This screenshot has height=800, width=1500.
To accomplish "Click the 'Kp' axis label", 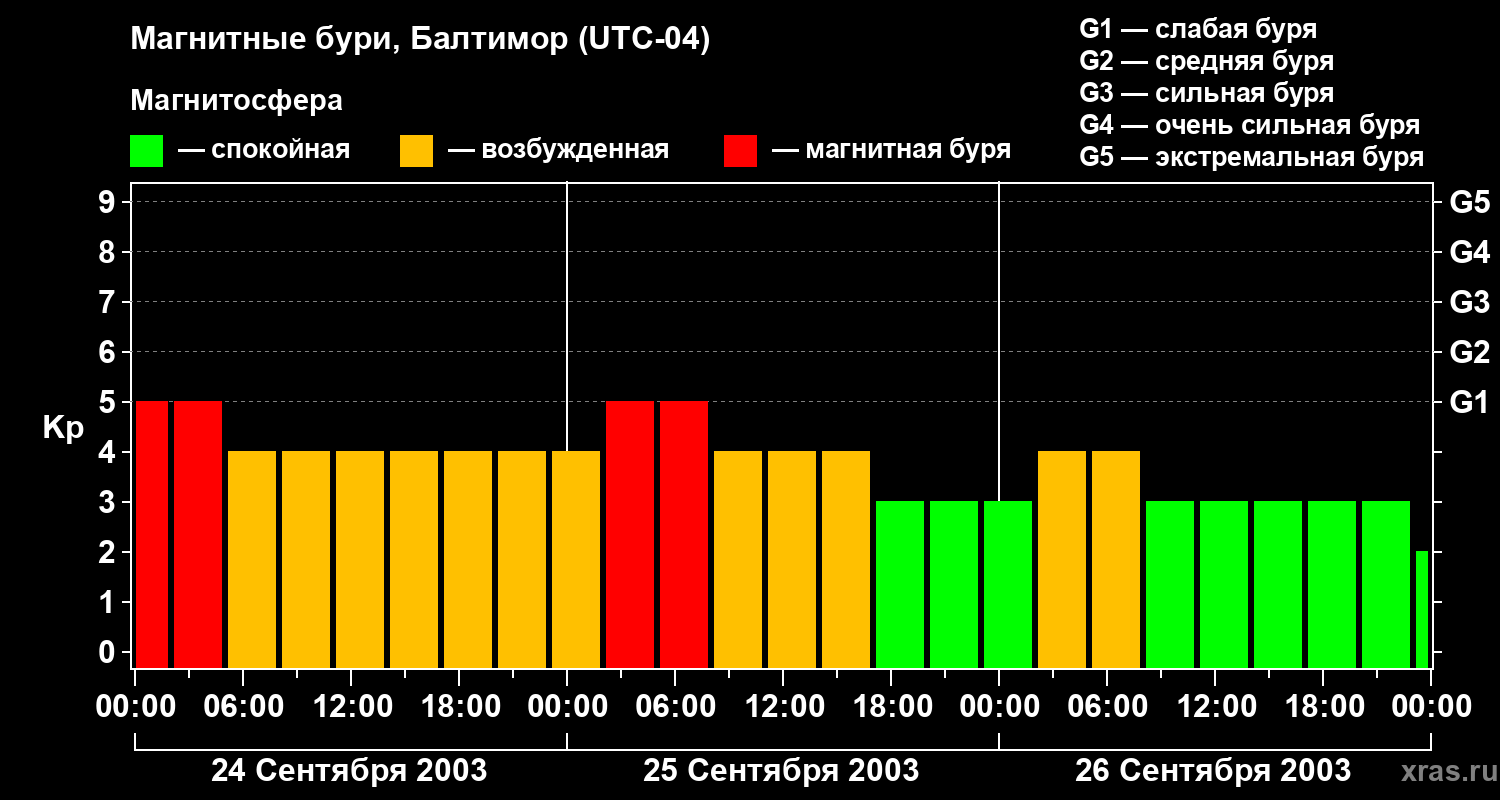I will [x=63, y=427].
